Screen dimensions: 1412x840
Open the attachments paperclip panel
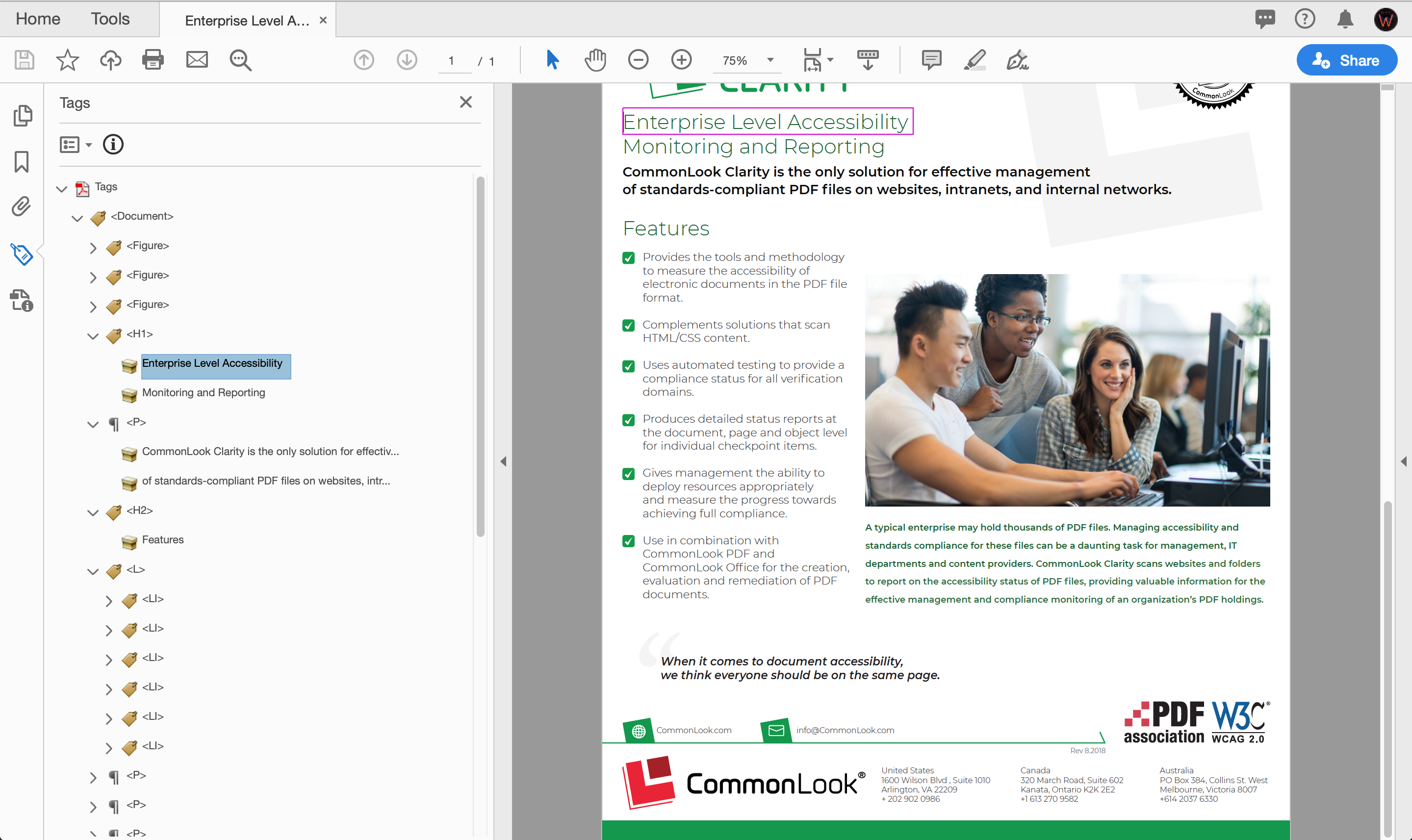point(22,206)
